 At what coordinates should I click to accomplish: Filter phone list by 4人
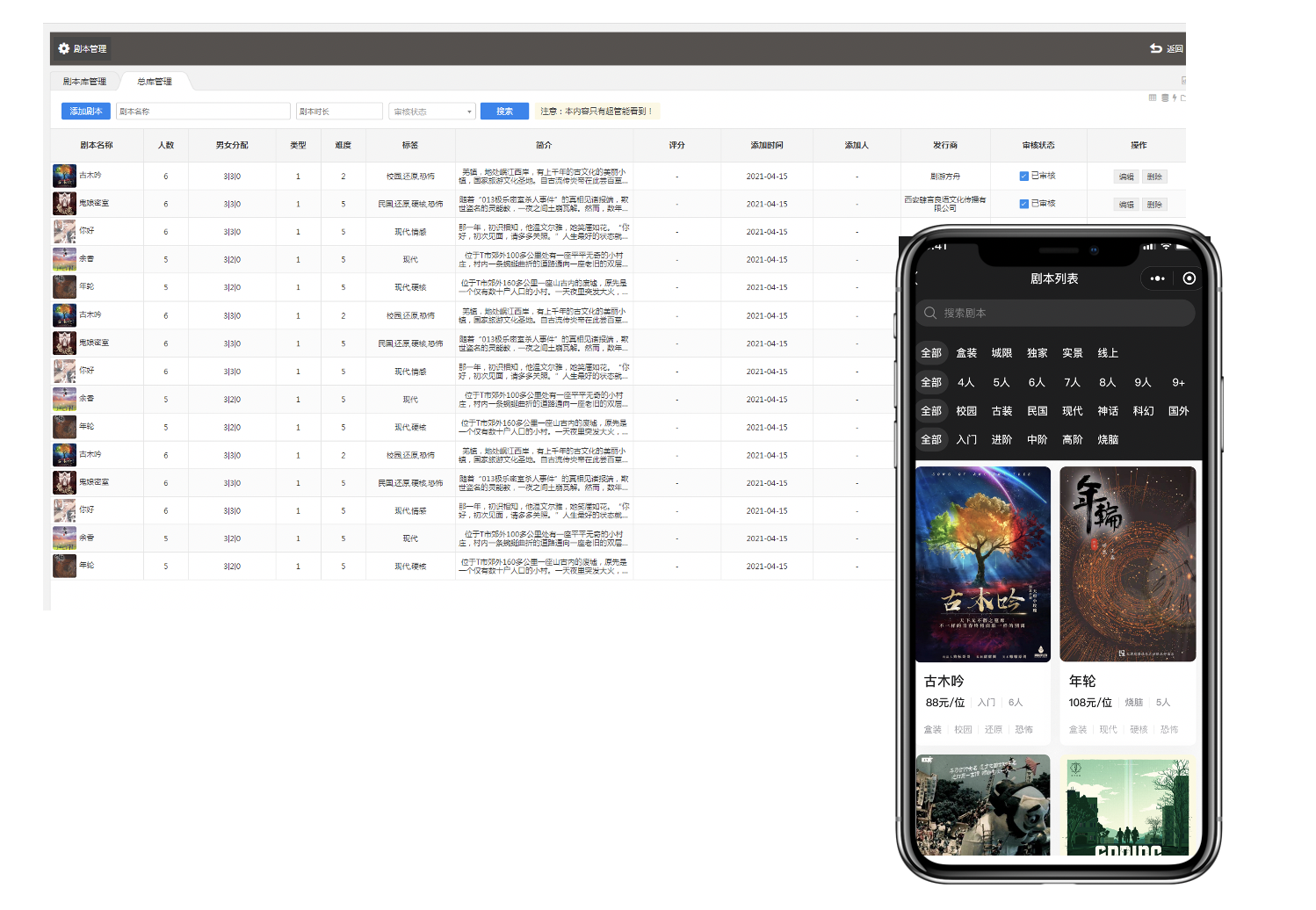[x=966, y=382]
